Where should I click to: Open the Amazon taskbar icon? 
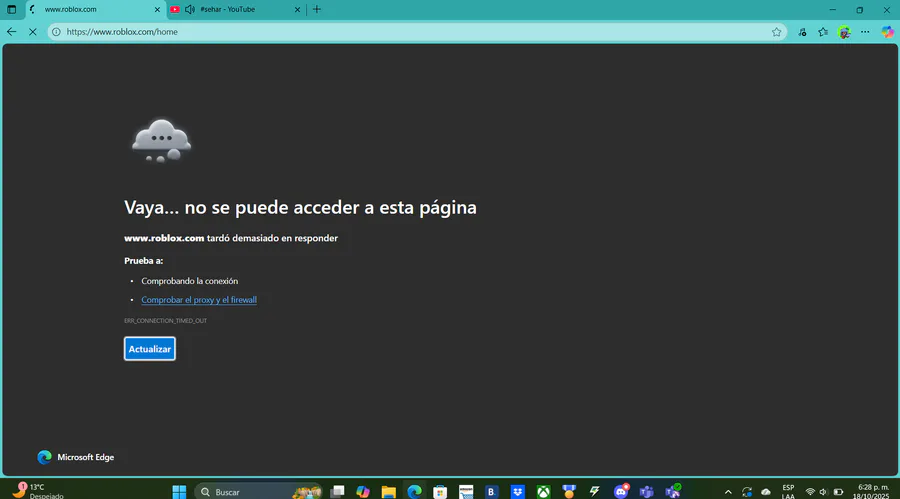pyautogui.click(x=466, y=492)
